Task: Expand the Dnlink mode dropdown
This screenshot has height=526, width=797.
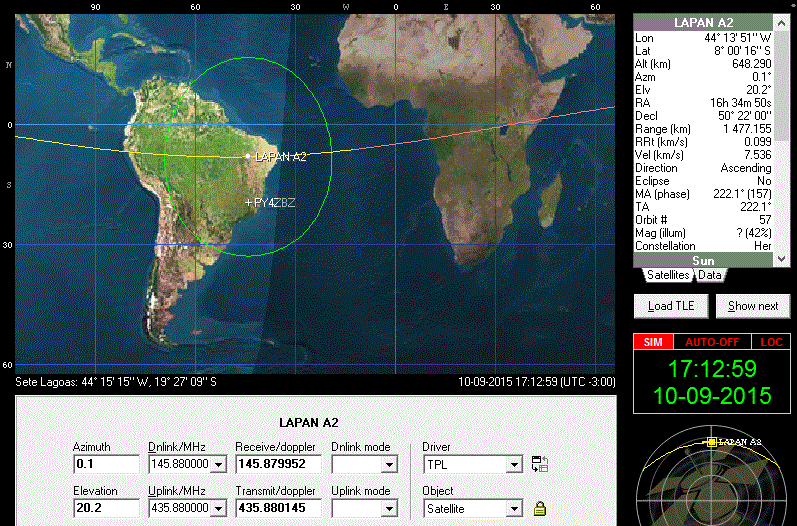Action: click(389, 465)
